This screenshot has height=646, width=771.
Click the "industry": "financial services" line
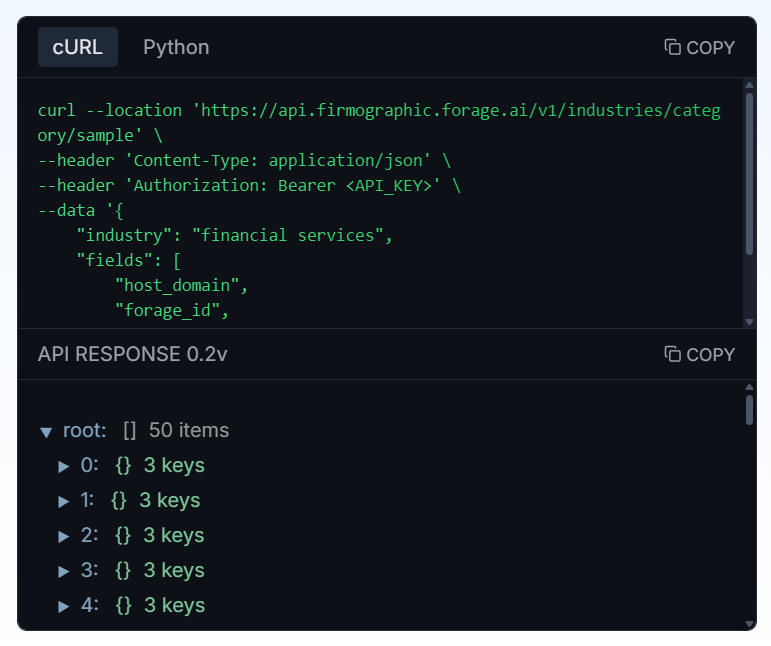point(234,235)
